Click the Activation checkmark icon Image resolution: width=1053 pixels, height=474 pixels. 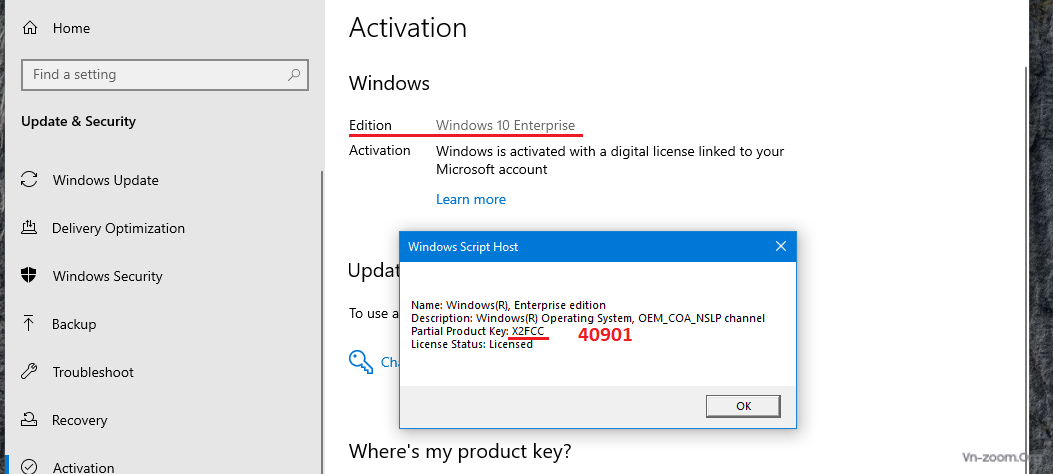pyautogui.click(x=29, y=467)
